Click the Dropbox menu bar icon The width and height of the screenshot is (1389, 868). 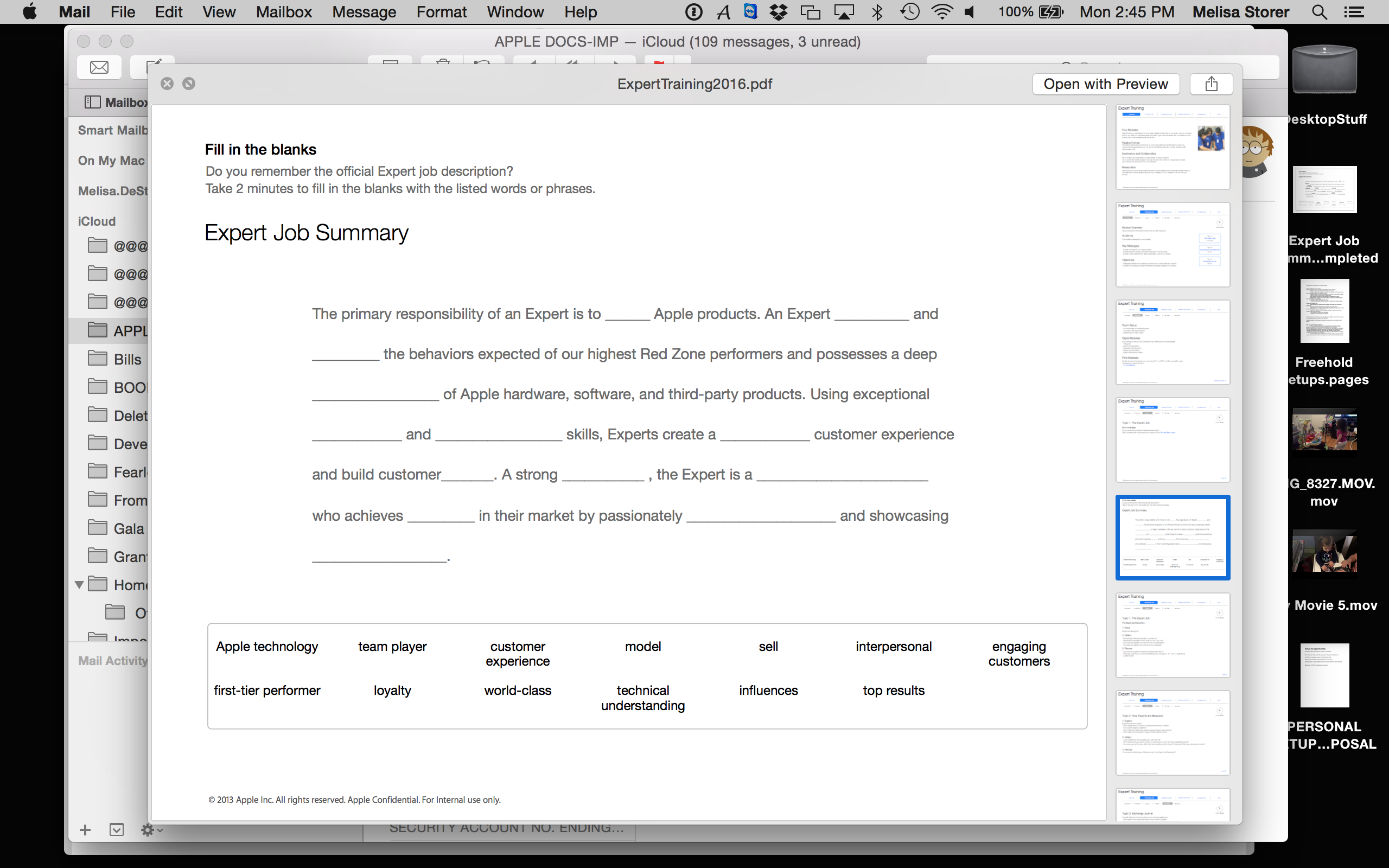[x=779, y=11]
